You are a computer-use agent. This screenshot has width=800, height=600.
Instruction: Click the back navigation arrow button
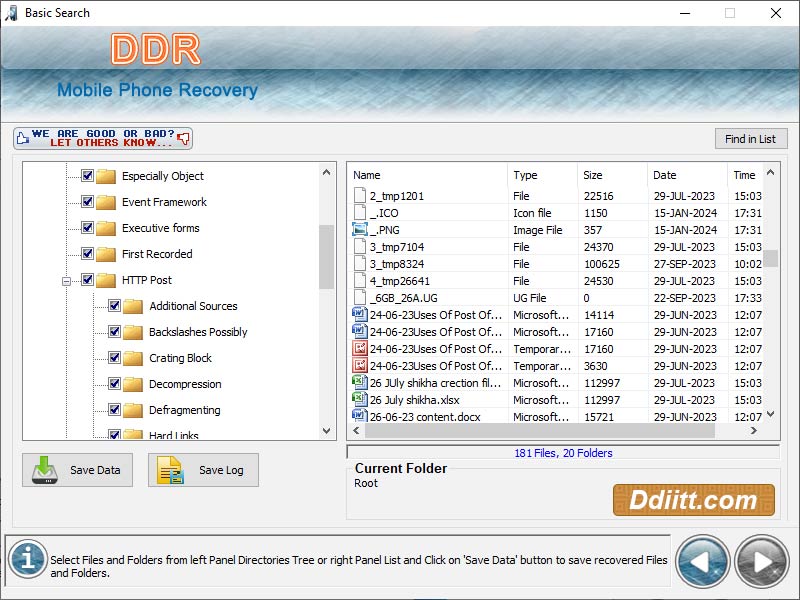click(x=702, y=561)
